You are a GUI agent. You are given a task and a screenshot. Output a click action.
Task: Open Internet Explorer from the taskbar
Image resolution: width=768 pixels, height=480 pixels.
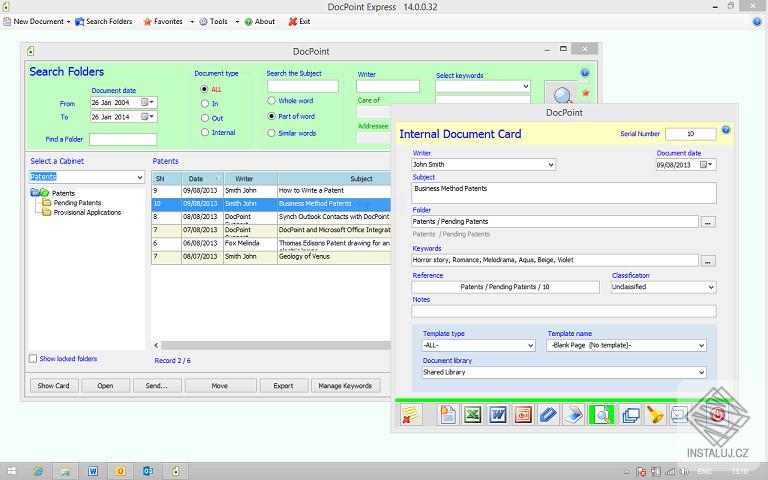tap(38, 471)
